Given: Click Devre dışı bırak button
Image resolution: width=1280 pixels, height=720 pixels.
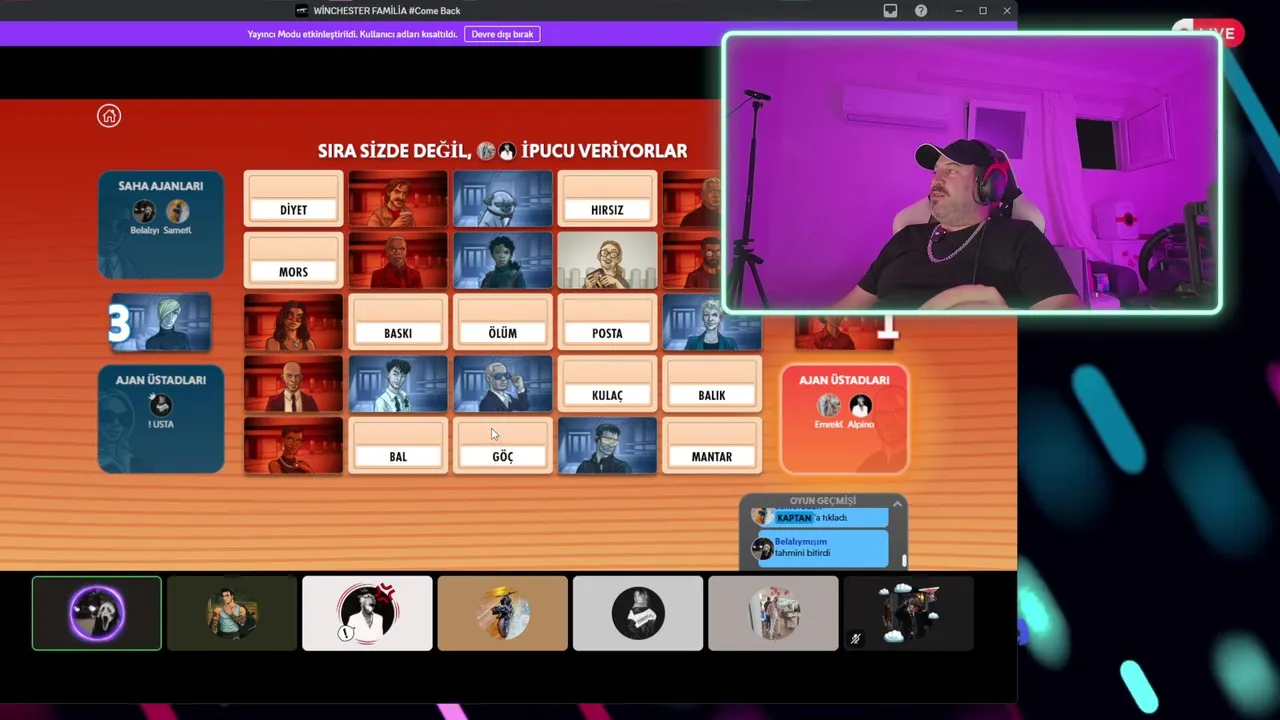Looking at the screenshot, I should click(502, 34).
